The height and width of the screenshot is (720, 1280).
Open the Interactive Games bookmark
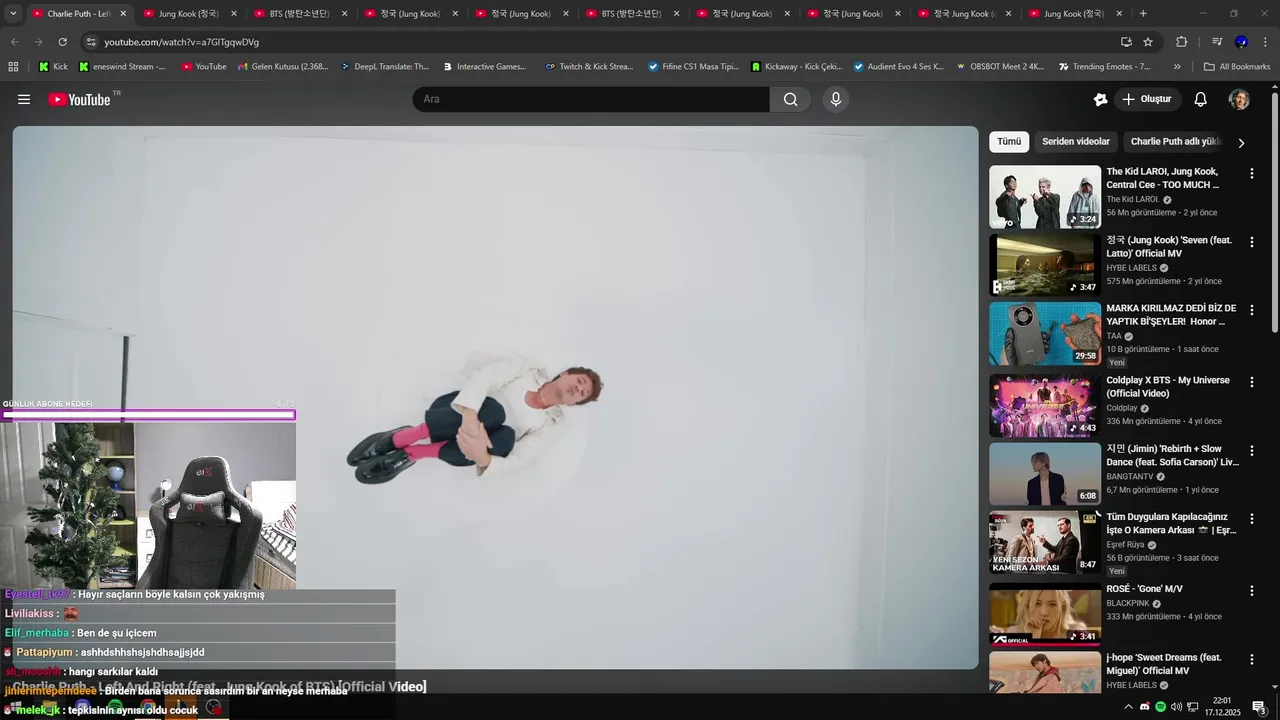pos(484,67)
